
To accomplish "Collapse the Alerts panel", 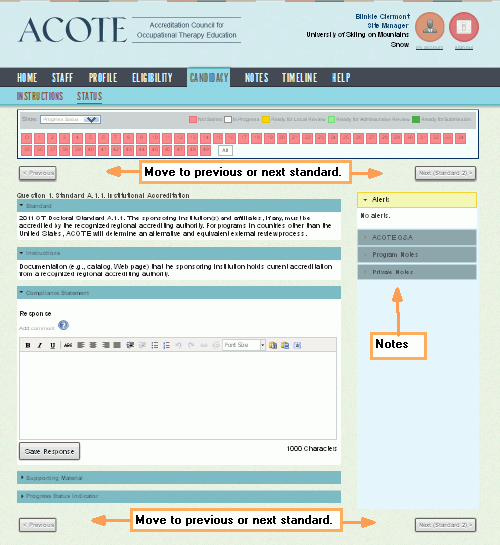I will (417, 200).
